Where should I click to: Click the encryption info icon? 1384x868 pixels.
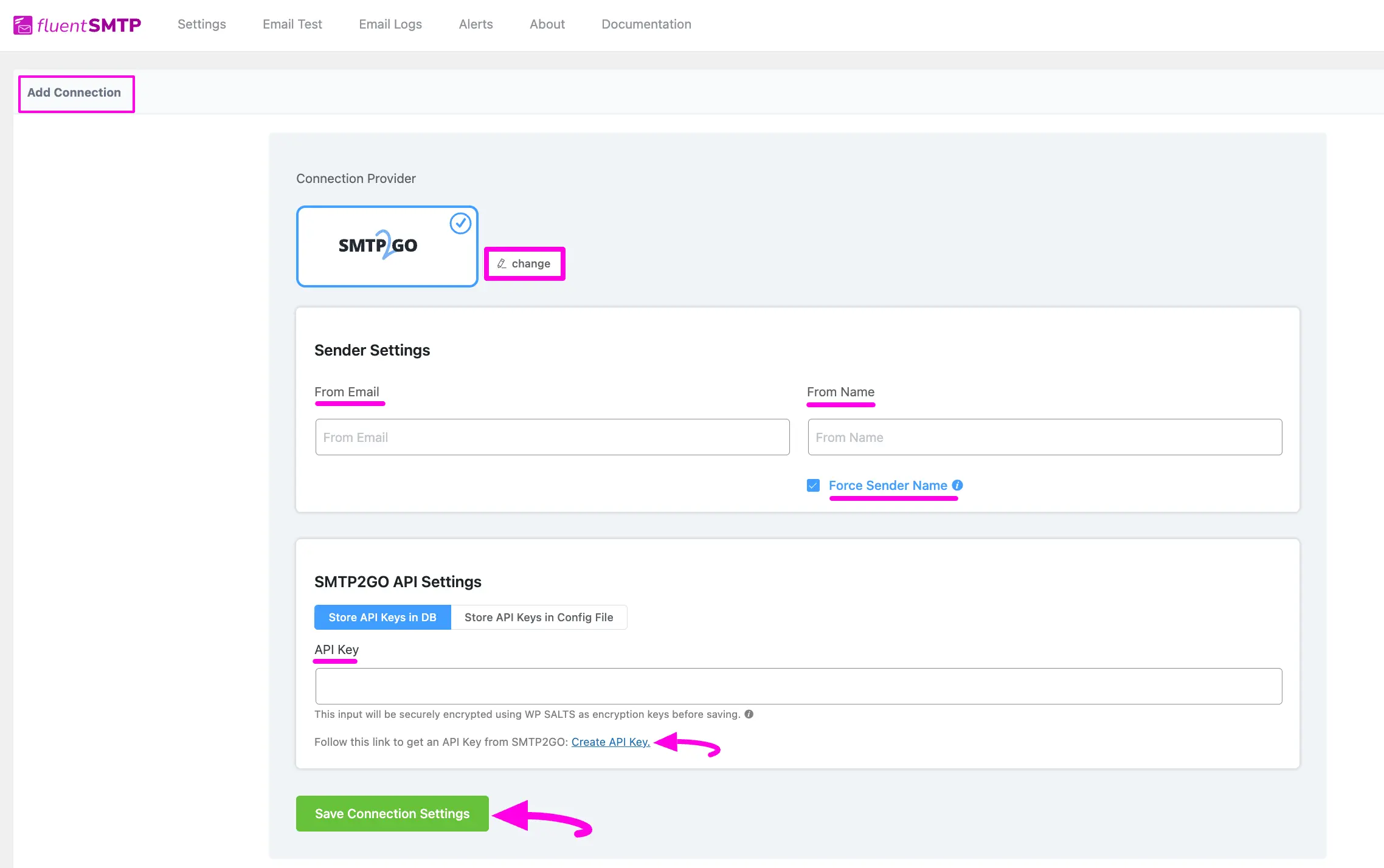[x=749, y=714]
